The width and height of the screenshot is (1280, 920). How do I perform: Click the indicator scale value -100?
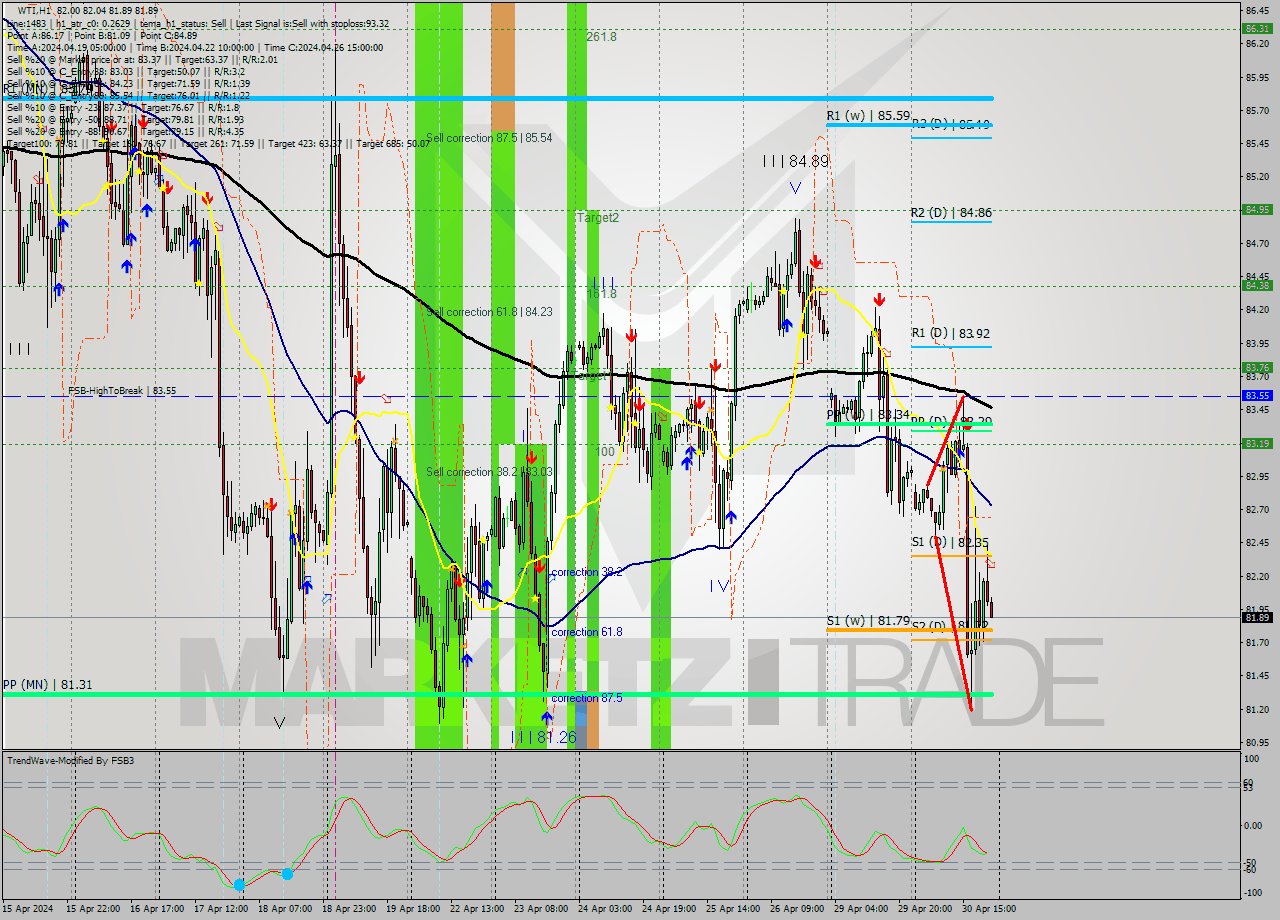click(1255, 893)
